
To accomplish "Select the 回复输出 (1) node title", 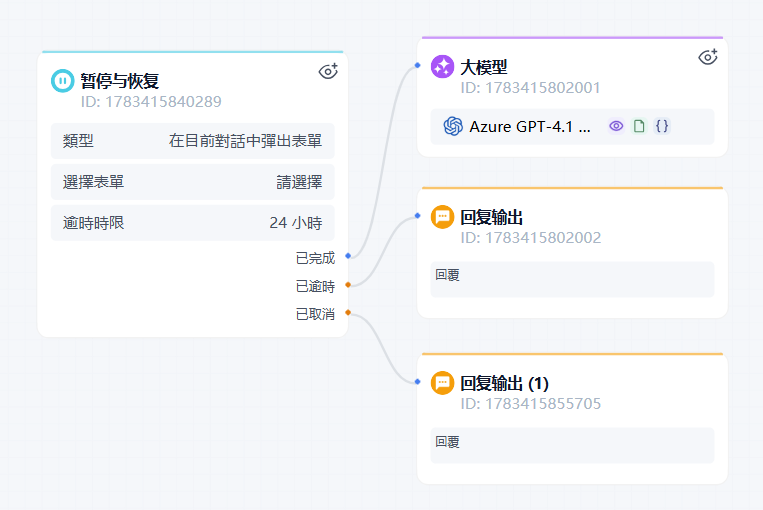I will 505,383.
